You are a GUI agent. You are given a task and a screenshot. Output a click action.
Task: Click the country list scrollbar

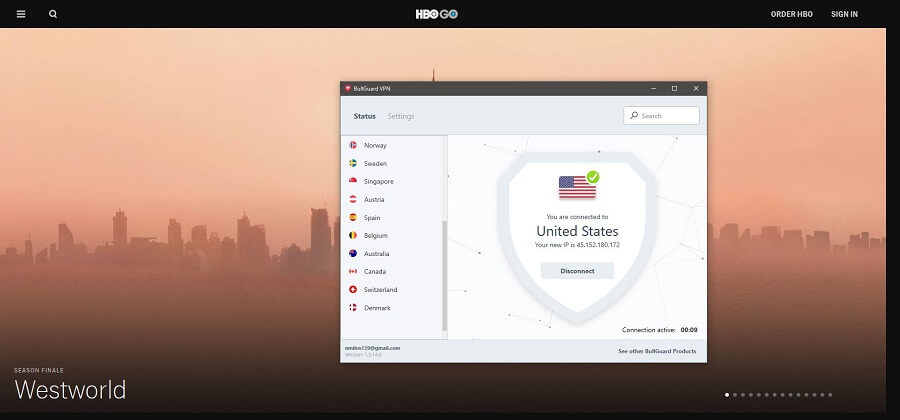click(x=444, y=275)
